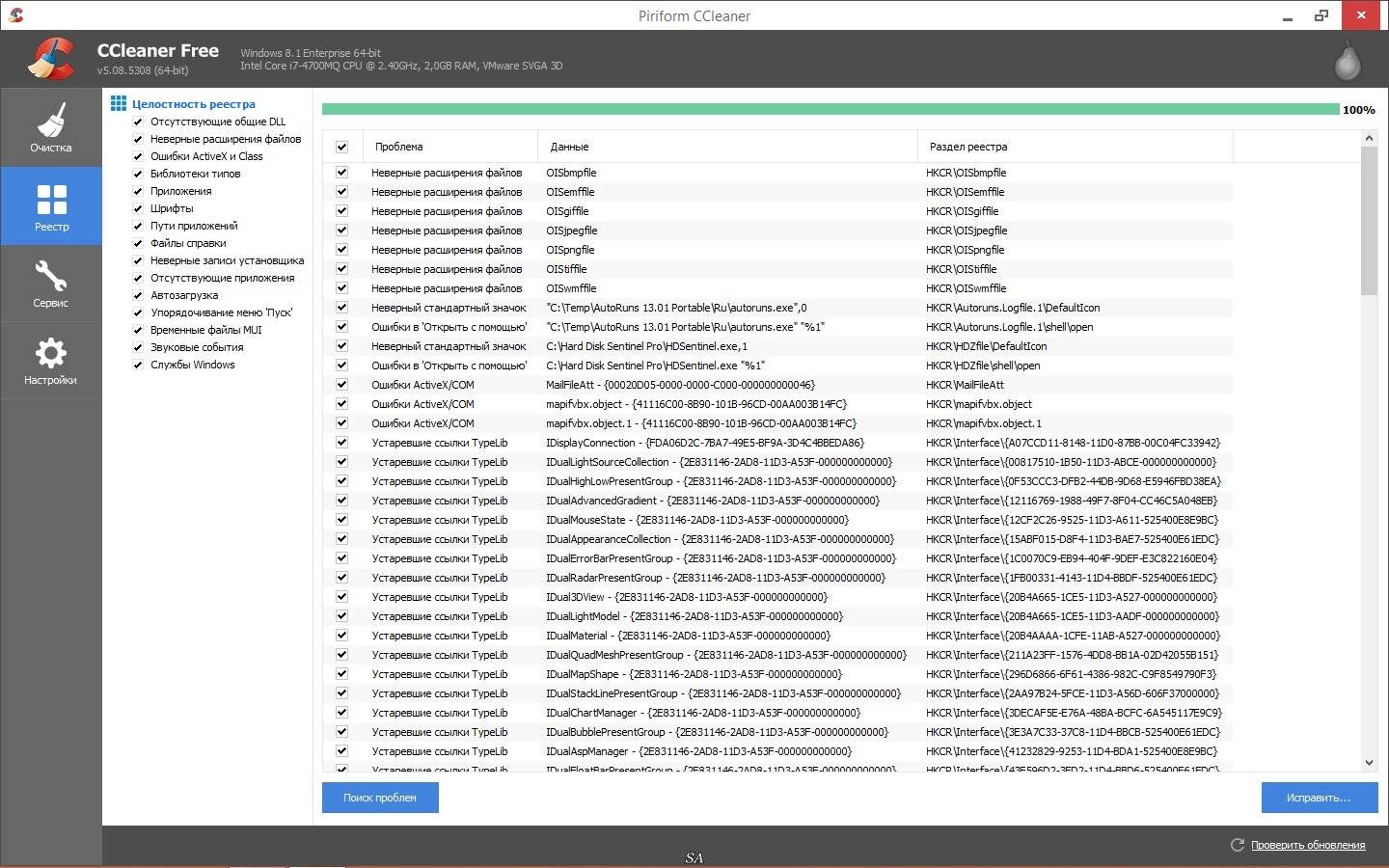Screen dimensions: 1389x868
Task: Uncheck the MailFileAtt result row checkbox
Action: (x=341, y=384)
